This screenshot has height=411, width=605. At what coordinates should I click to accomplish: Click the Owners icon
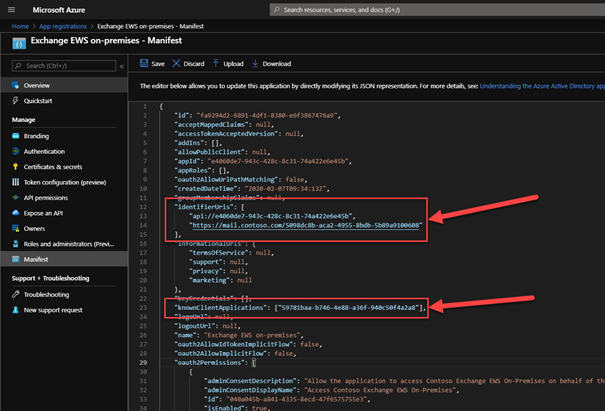15,228
